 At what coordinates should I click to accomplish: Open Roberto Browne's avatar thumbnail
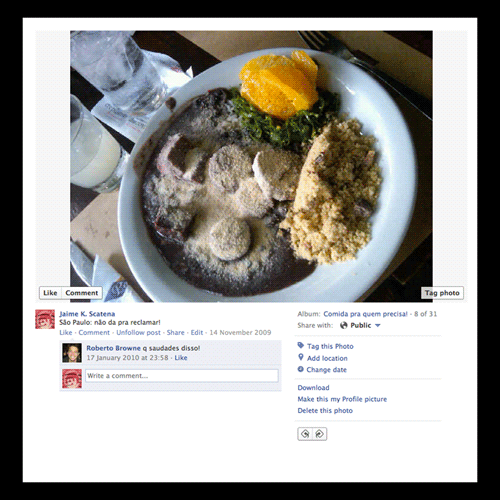[x=72, y=353]
